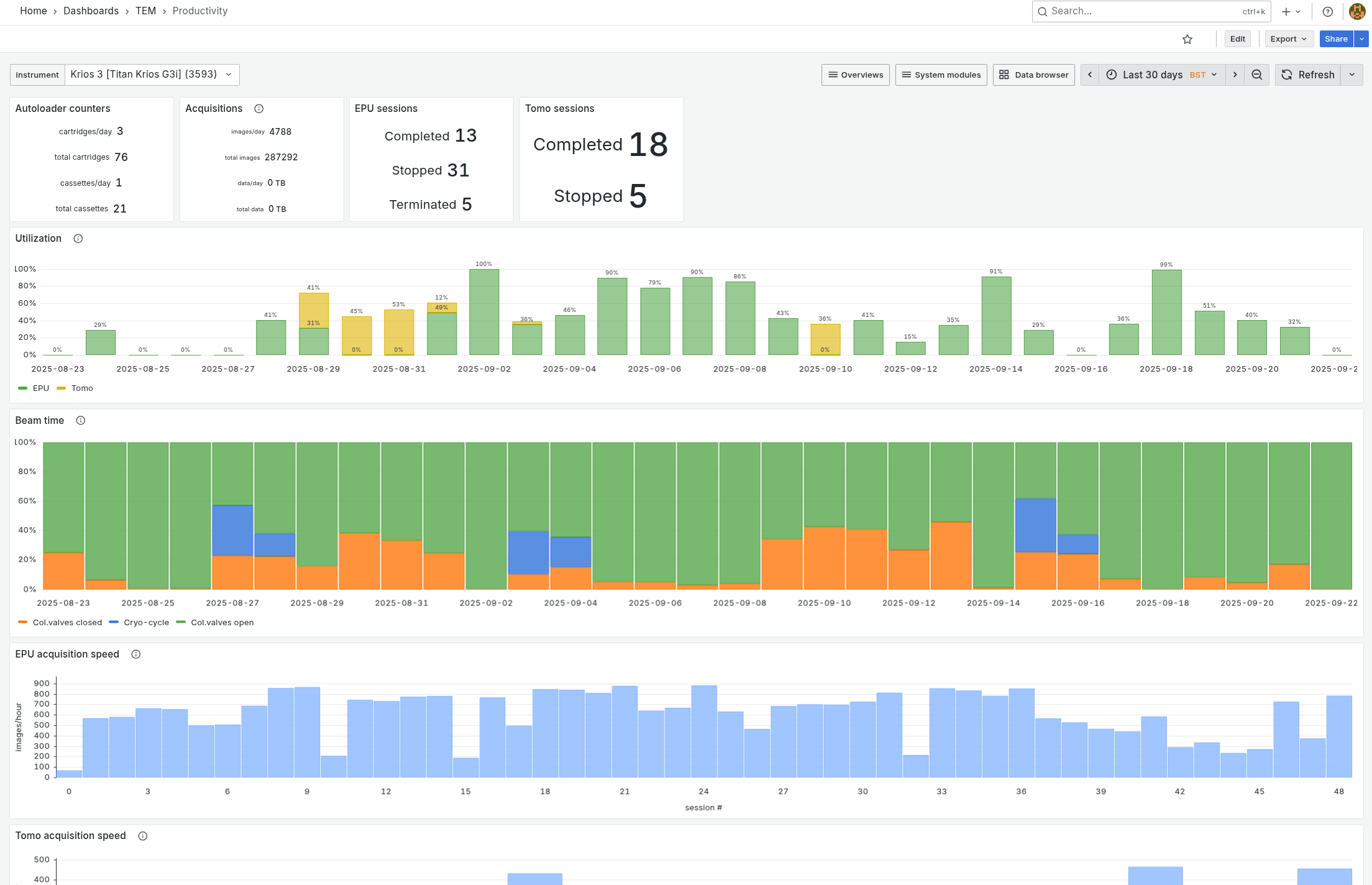
Task: Click the Edit dashboard button
Action: click(x=1238, y=39)
